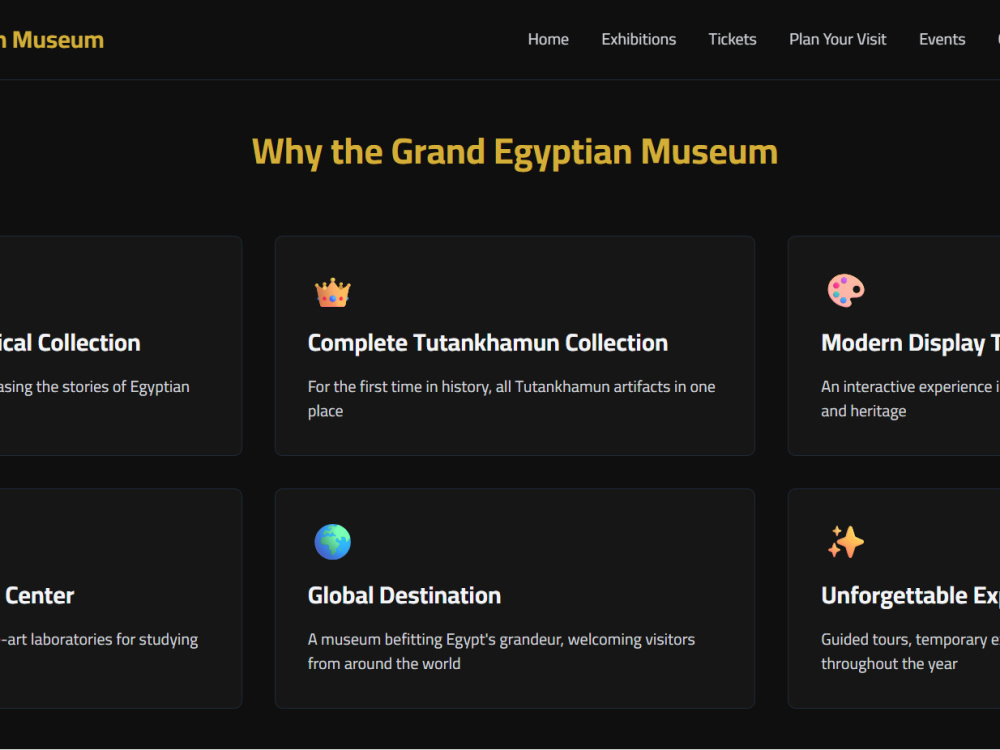Click the sparkles icon on Unforgettable card
This screenshot has height=750, width=1000.
pyautogui.click(x=846, y=542)
